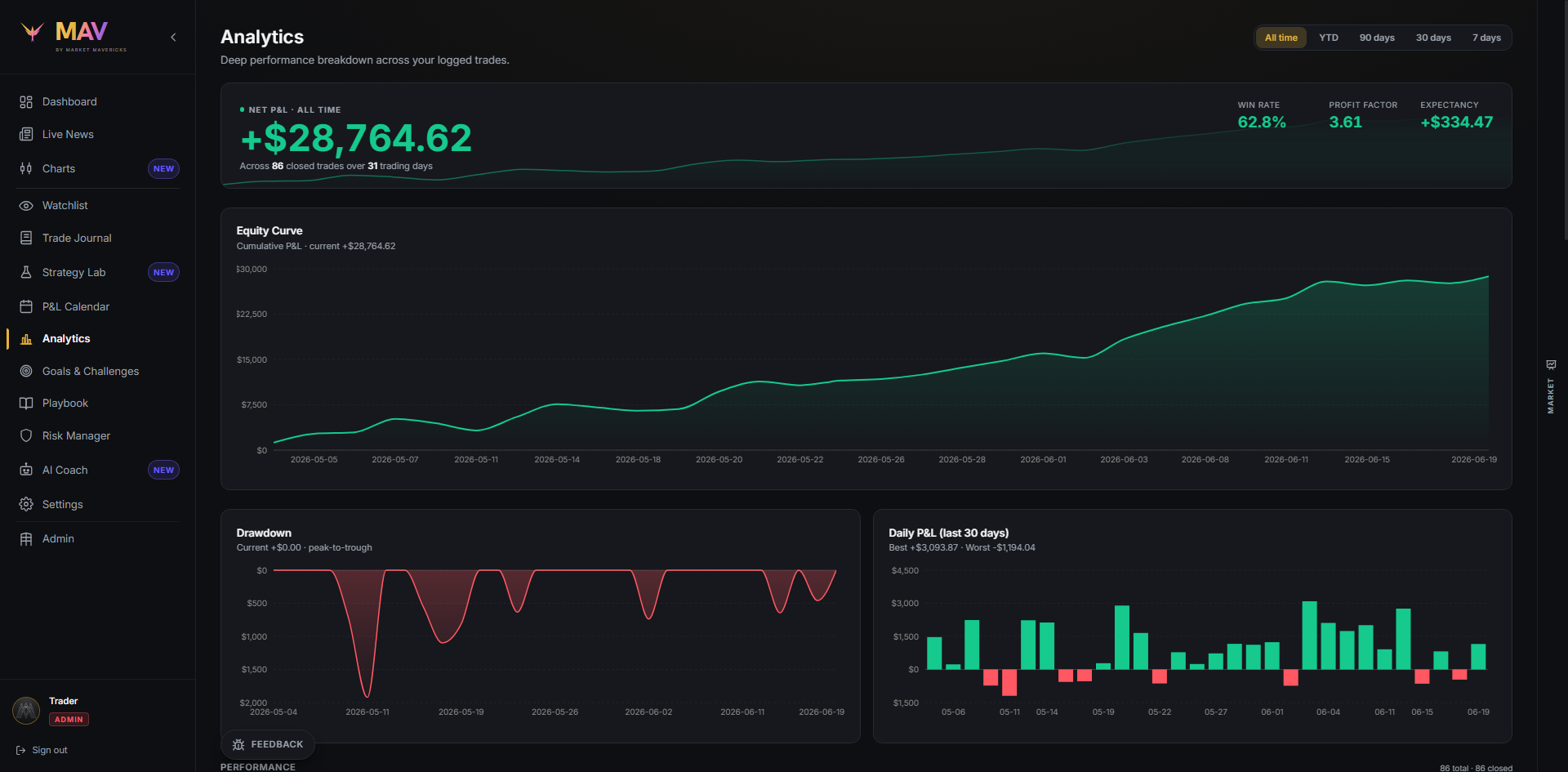The image size is (1568, 772).
Task: Switch to 7 days range
Action: pos(1486,38)
